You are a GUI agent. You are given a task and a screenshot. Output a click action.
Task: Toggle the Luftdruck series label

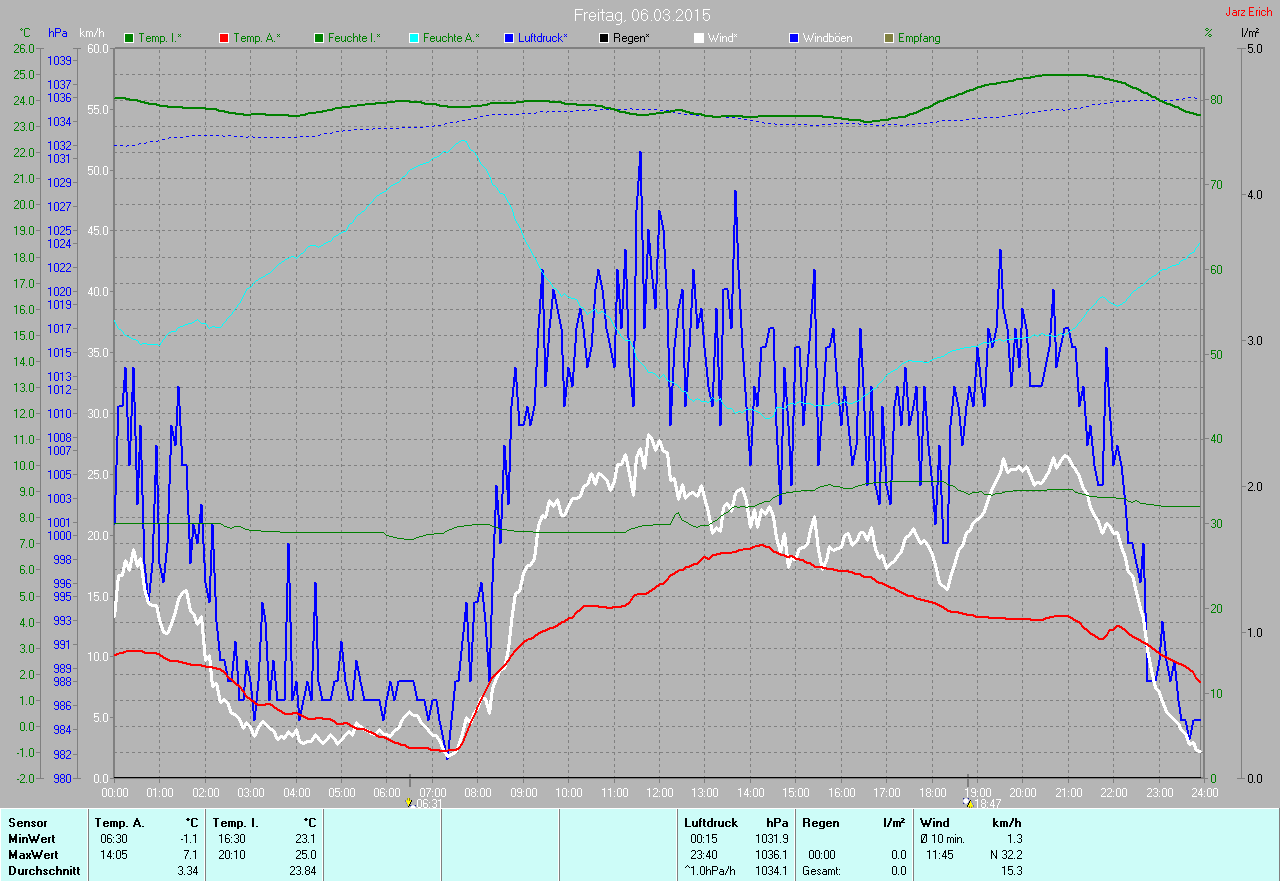click(543, 38)
